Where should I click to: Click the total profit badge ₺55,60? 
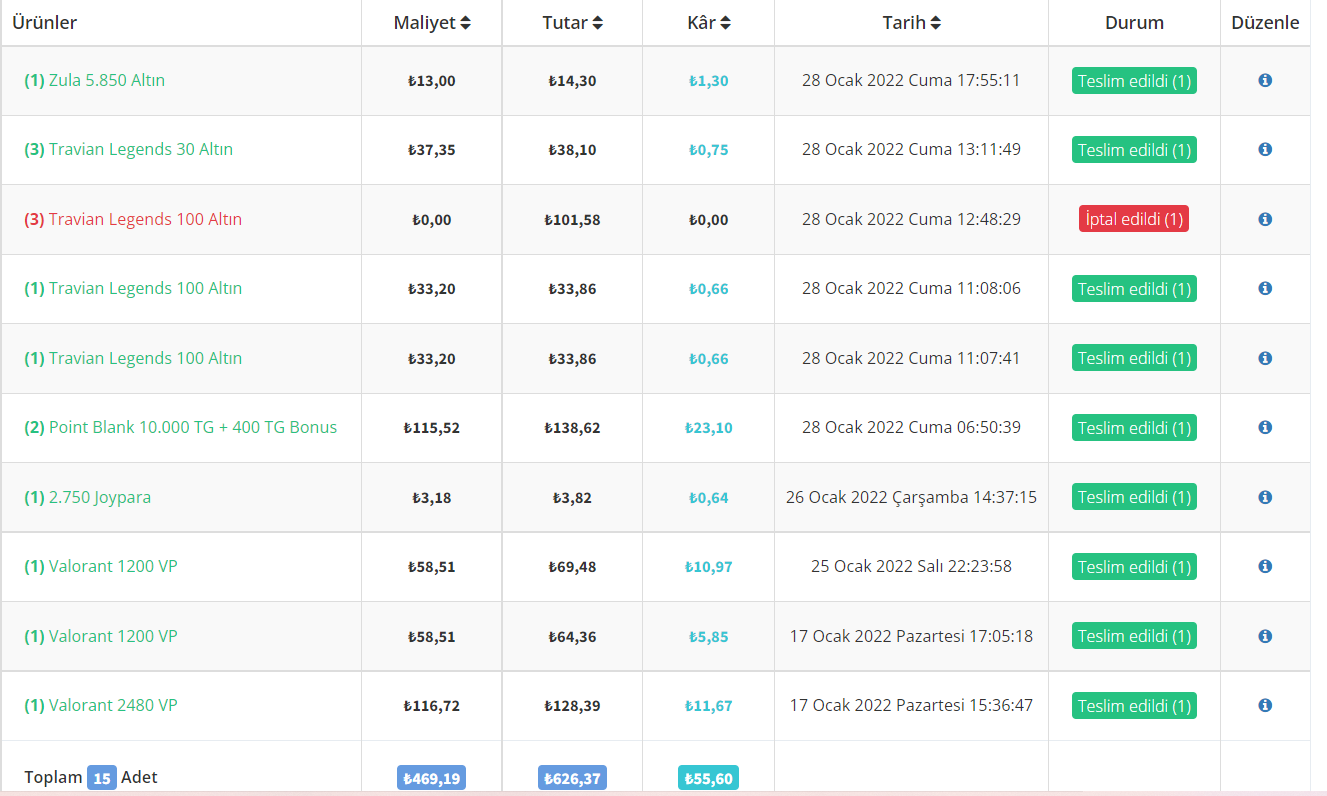tap(708, 778)
